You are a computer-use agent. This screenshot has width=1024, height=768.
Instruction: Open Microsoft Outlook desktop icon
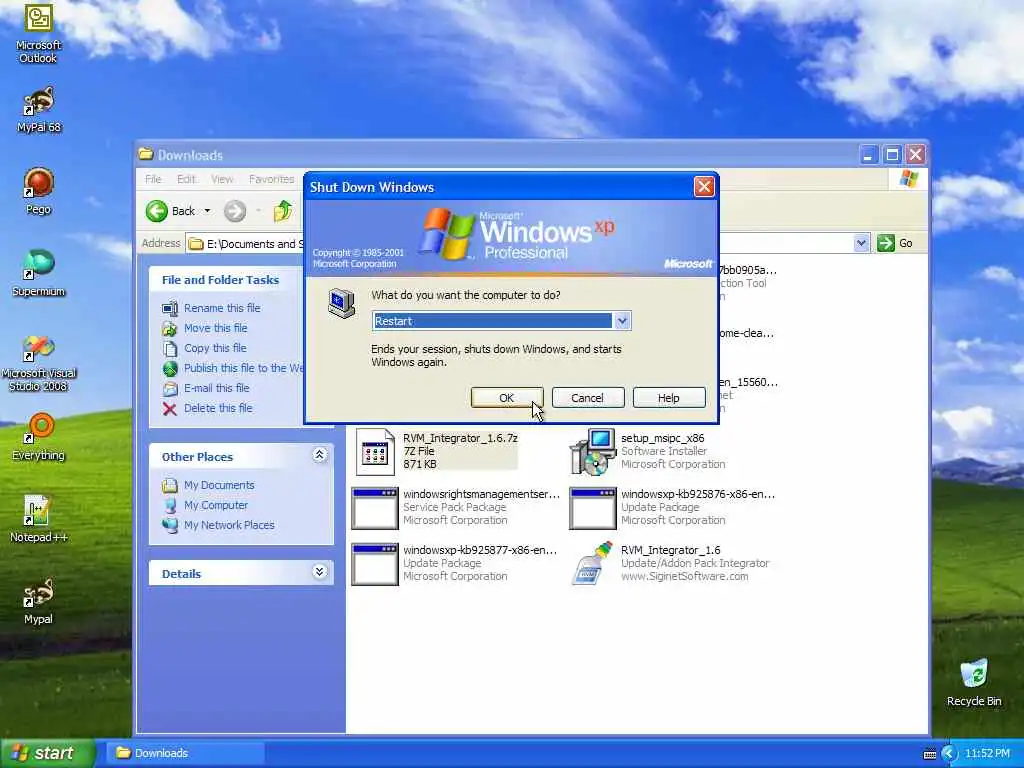pyautogui.click(x=38, y=33)
